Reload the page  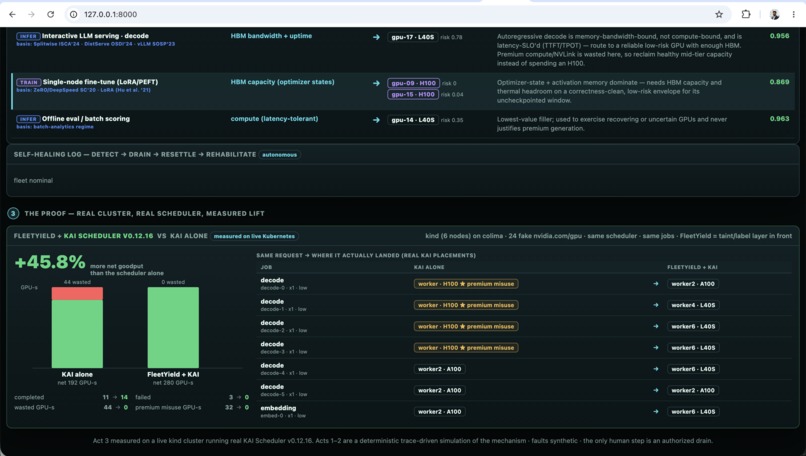pyautogui.click(x=50, y=14)
